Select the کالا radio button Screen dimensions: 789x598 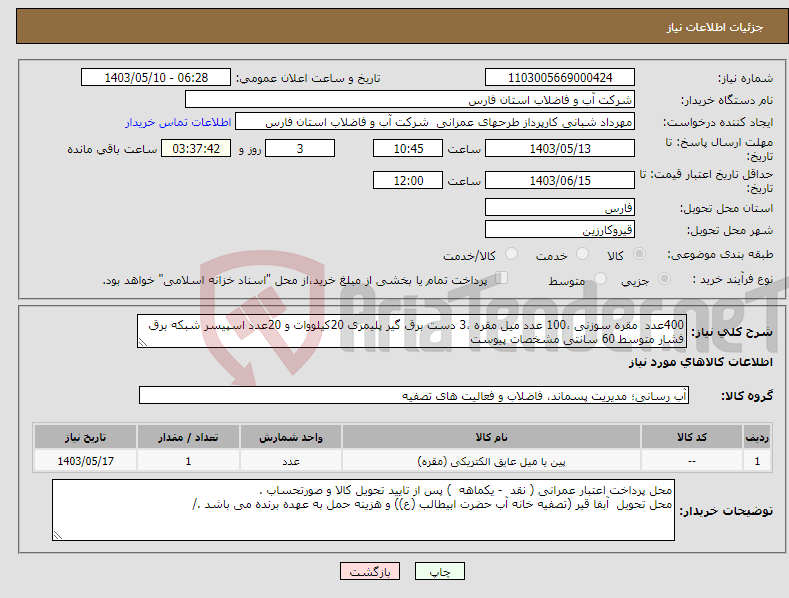[x=640, y=254]
